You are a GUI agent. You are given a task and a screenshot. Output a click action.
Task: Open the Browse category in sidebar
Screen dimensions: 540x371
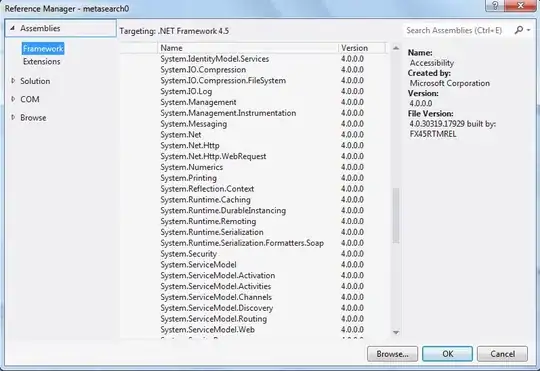click(x=33, y=117)
